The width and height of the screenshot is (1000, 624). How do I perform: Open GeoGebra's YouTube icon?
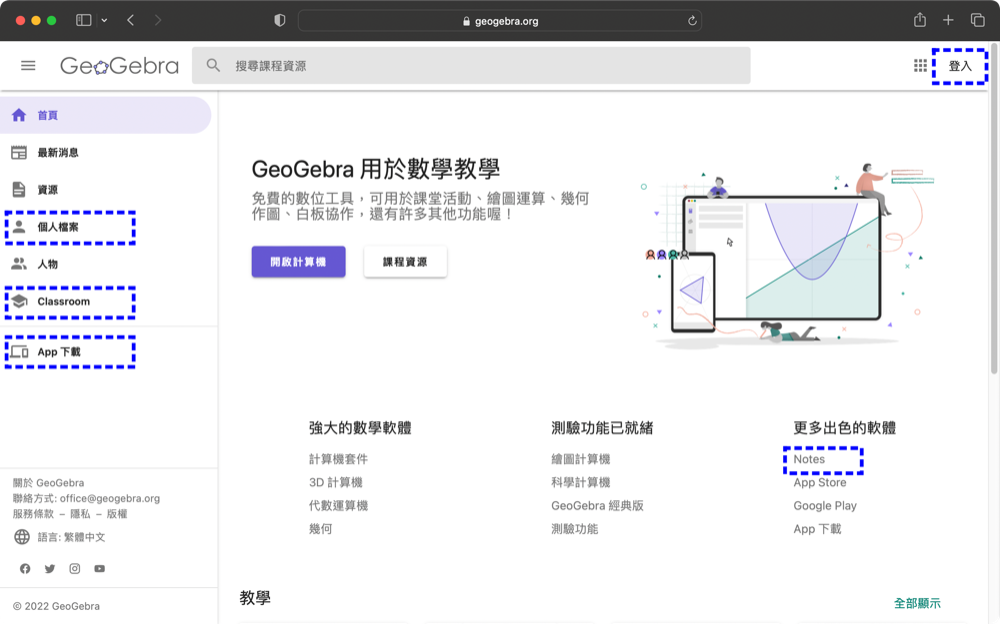pos(99,568)
